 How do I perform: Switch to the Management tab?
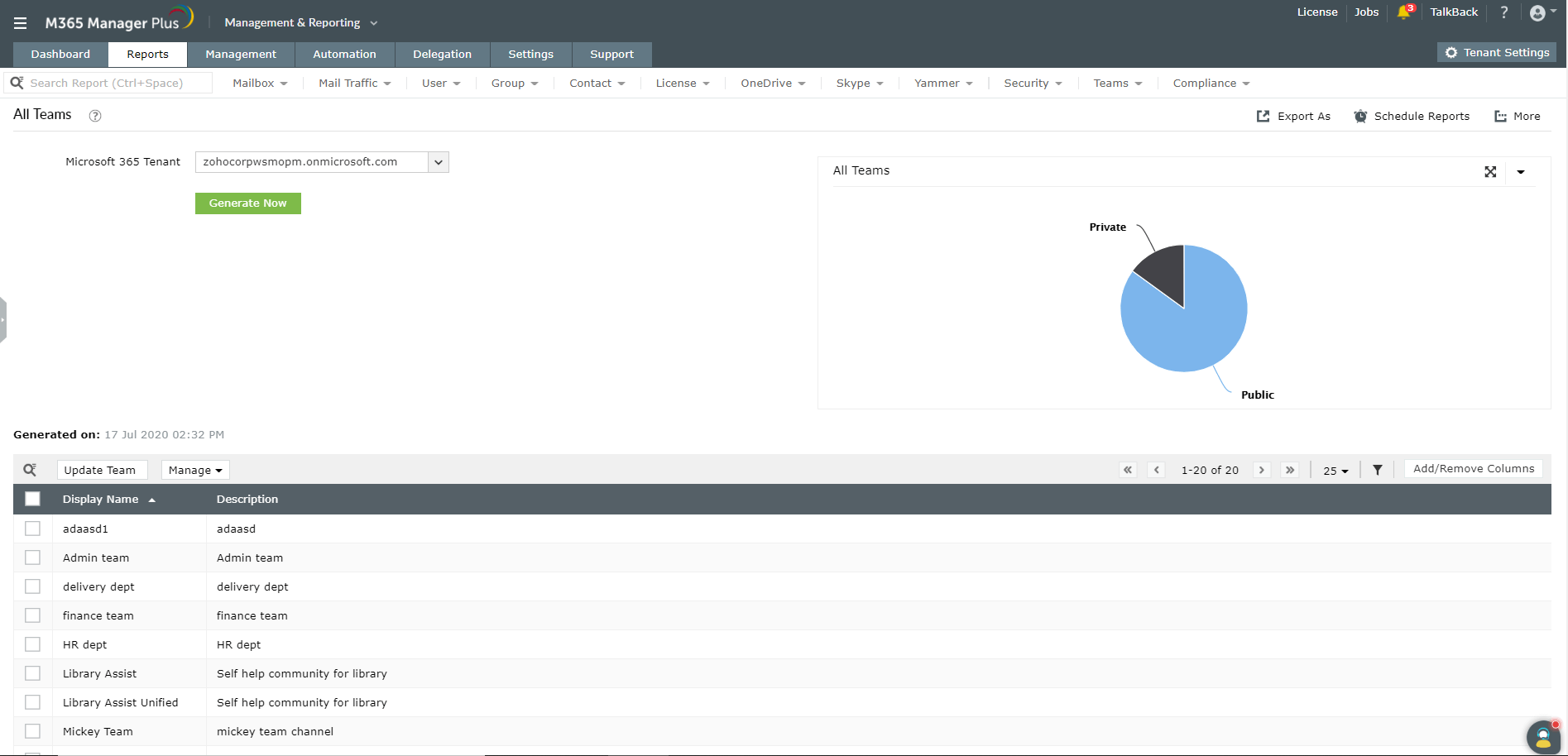click(x=241, y=55)
